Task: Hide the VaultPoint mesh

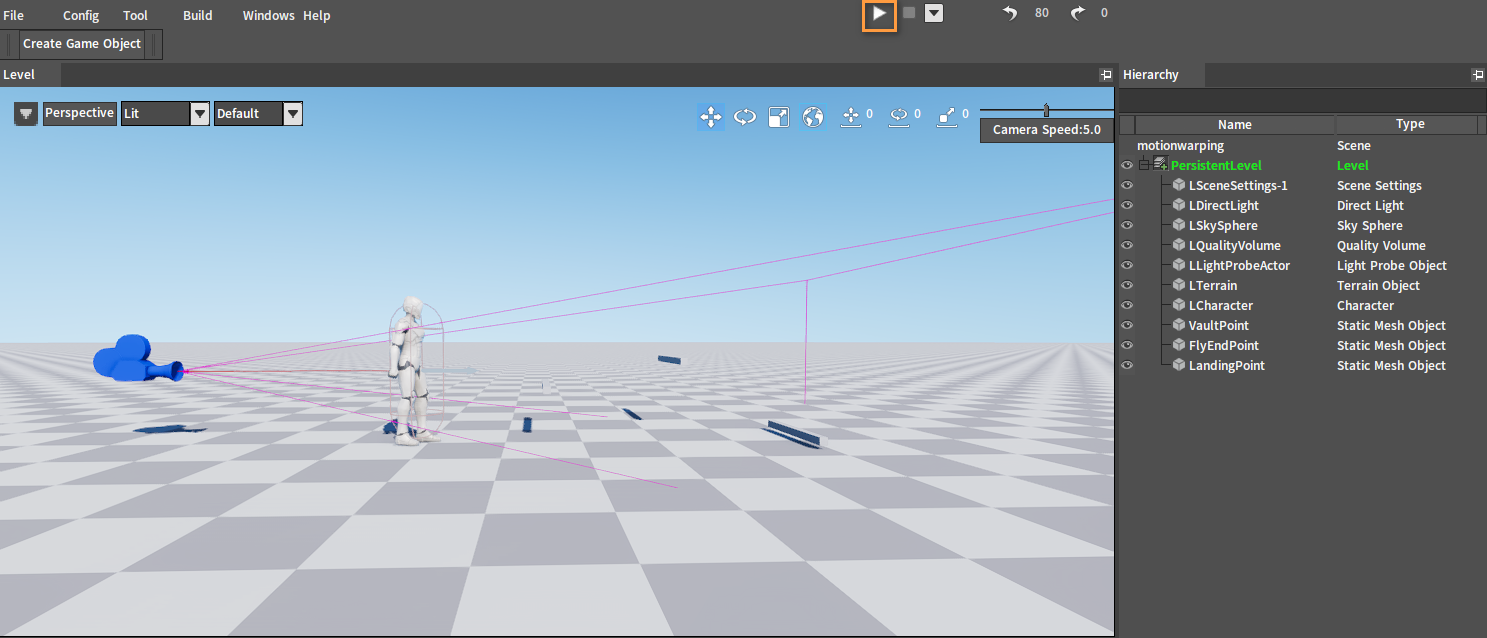Action: (x=1127, y=325)
